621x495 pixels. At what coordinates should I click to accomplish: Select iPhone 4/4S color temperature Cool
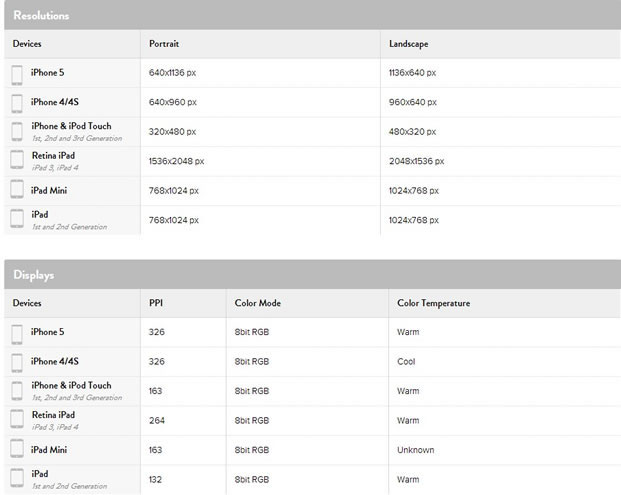click(x=406, y=361)
